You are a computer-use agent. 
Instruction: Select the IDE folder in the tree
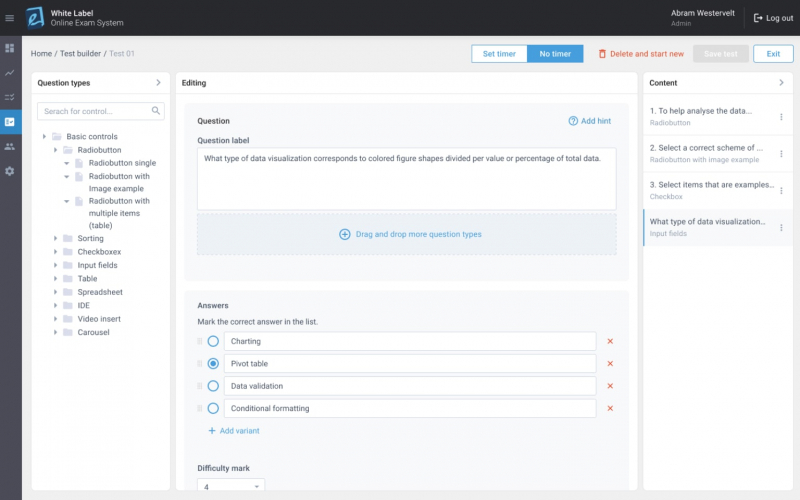pyautogui.click(x=83, y=305)
